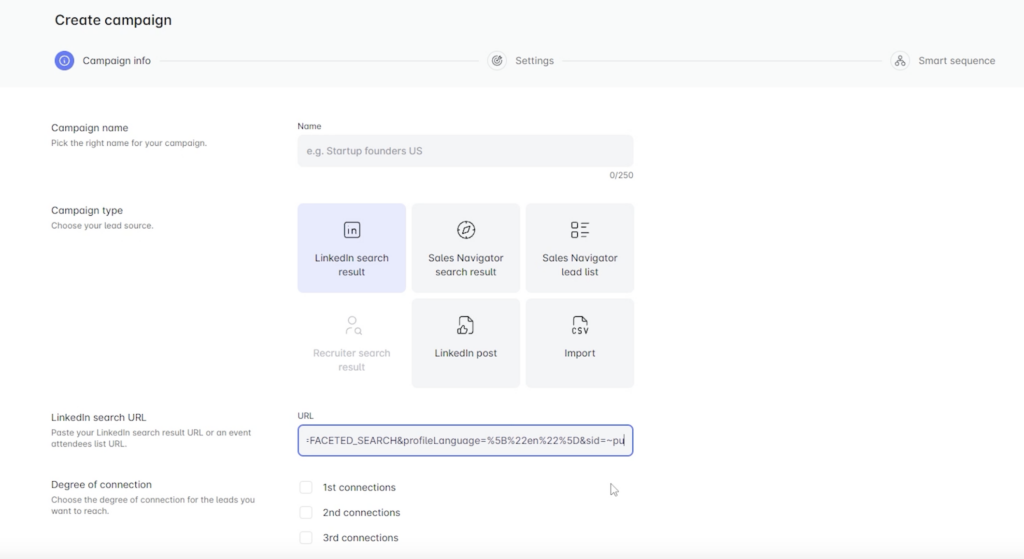Open the Settings step tab
The width and height of the screenshot is (1024, 559).
[x=534, y=61]
